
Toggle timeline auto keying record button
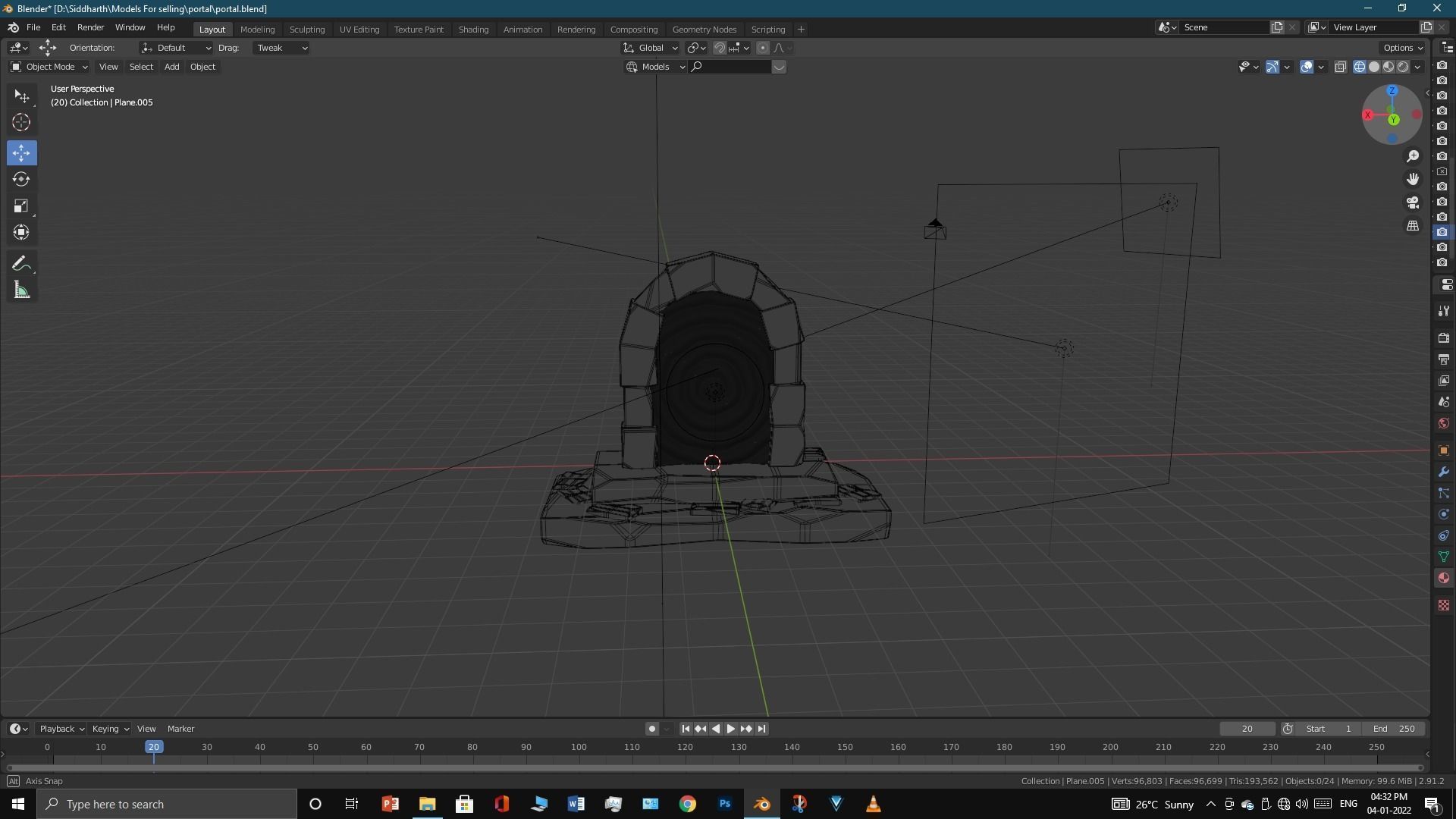tap(651, 729)
